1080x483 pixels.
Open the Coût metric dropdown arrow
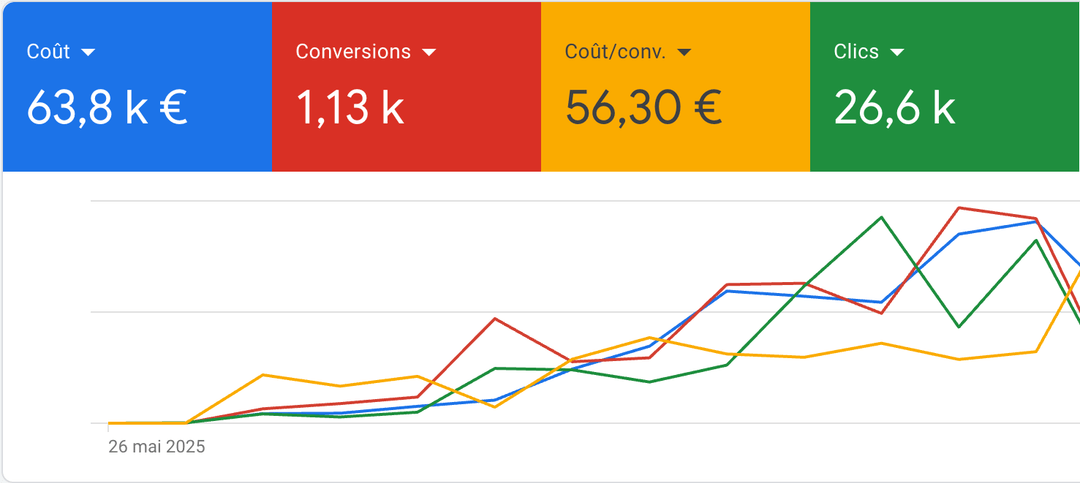click(88, 52)
